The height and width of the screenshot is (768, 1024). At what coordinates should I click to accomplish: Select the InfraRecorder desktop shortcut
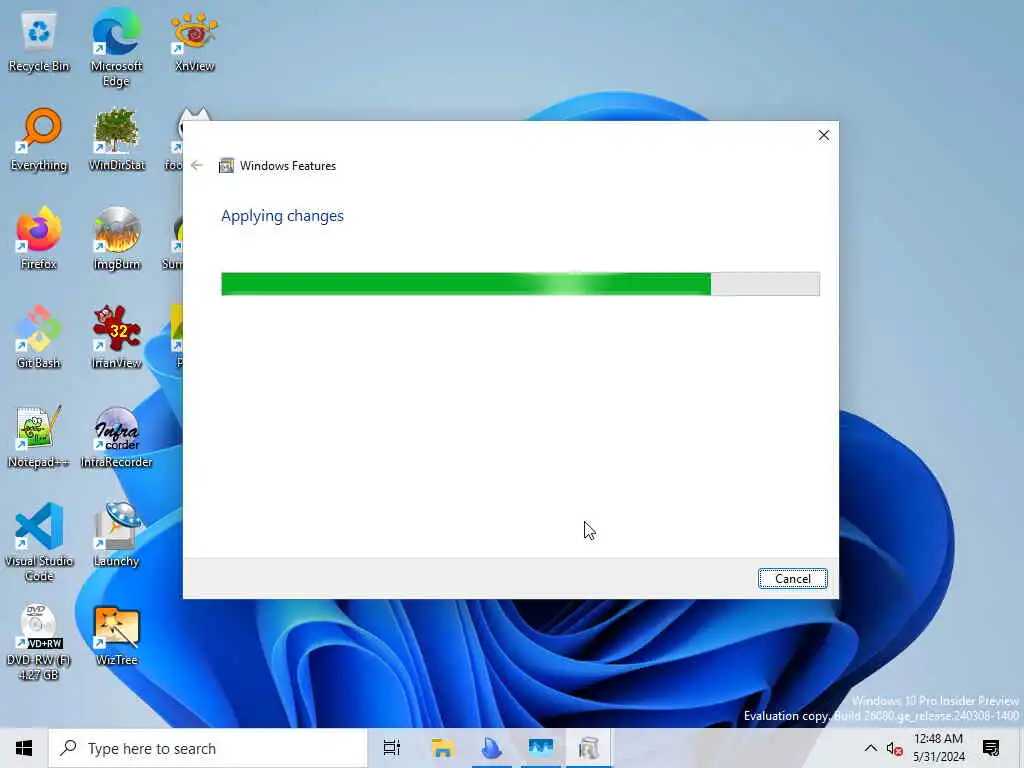point(116,437)
